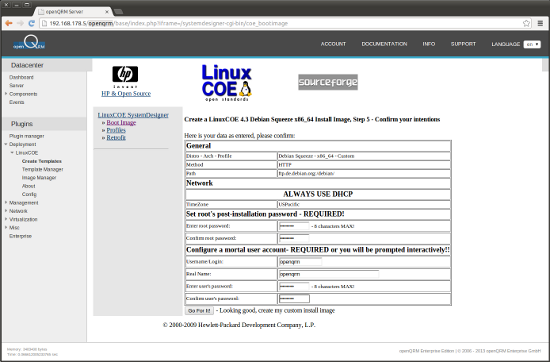Open About under LinuxCOE

[28, 186]
